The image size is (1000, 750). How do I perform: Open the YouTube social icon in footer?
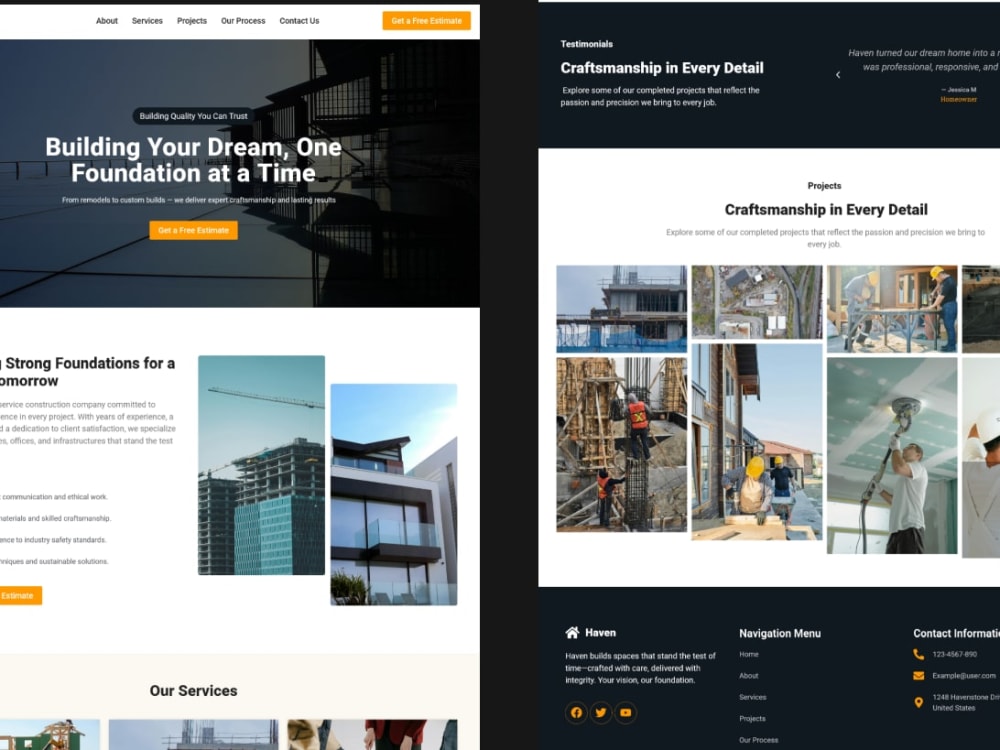626,712
